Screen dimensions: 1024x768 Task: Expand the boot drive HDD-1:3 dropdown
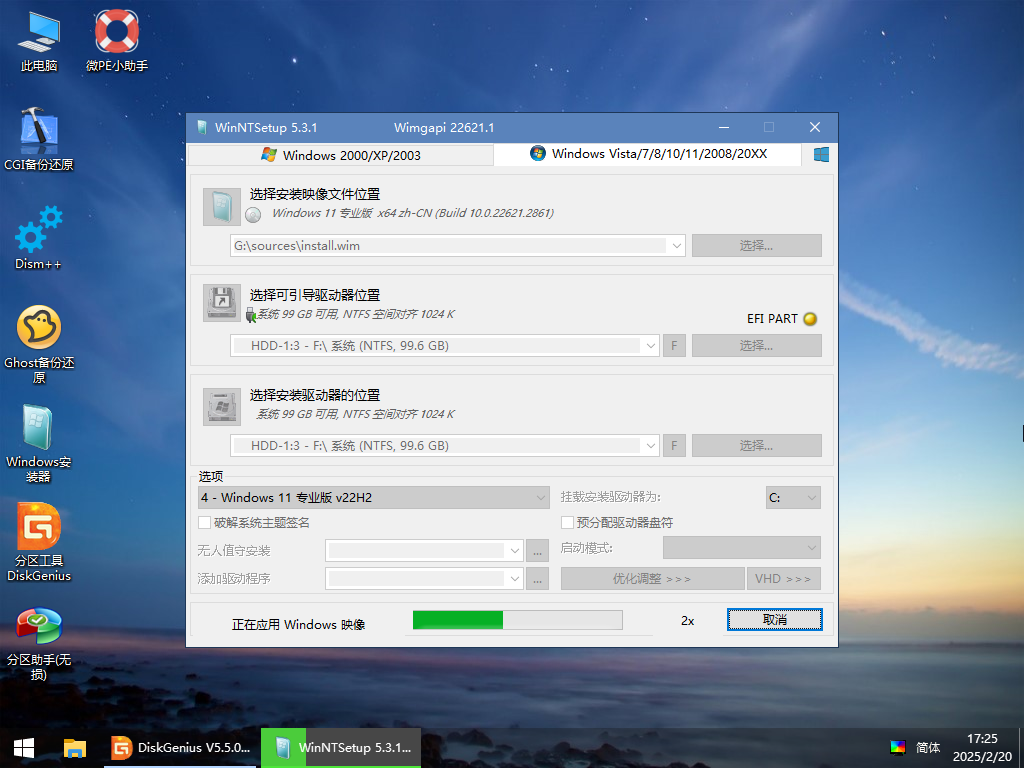coord(650,345)
